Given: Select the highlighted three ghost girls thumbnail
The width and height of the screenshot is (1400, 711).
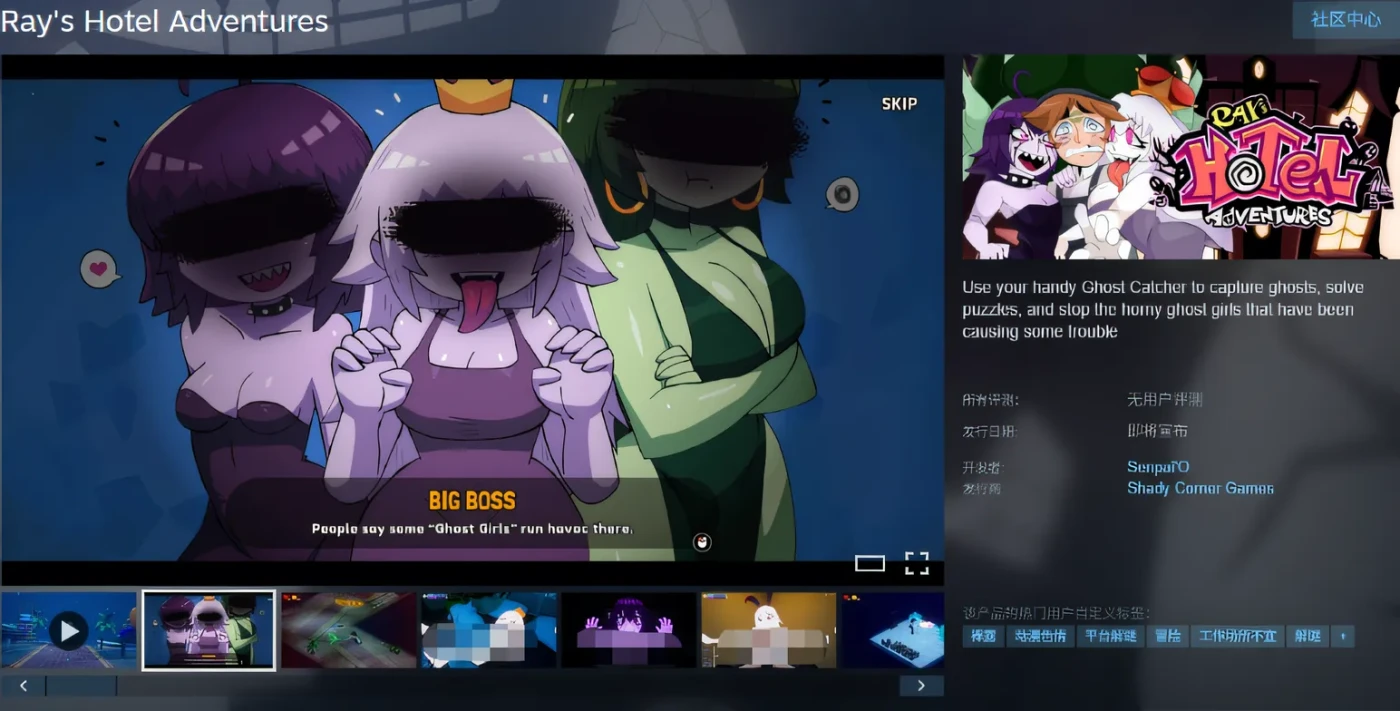Looking at the screenshot, I should point(208,630).
